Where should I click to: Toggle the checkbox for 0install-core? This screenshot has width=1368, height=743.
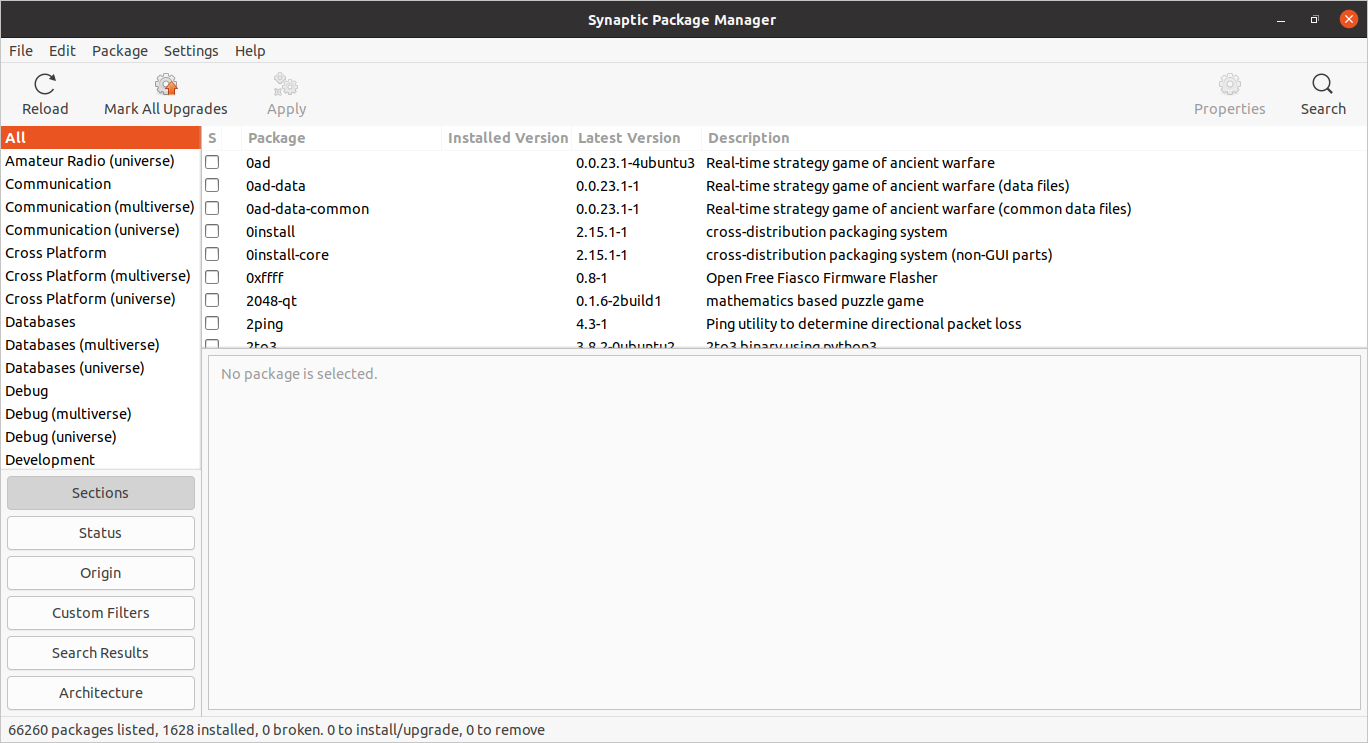point(212,254)
